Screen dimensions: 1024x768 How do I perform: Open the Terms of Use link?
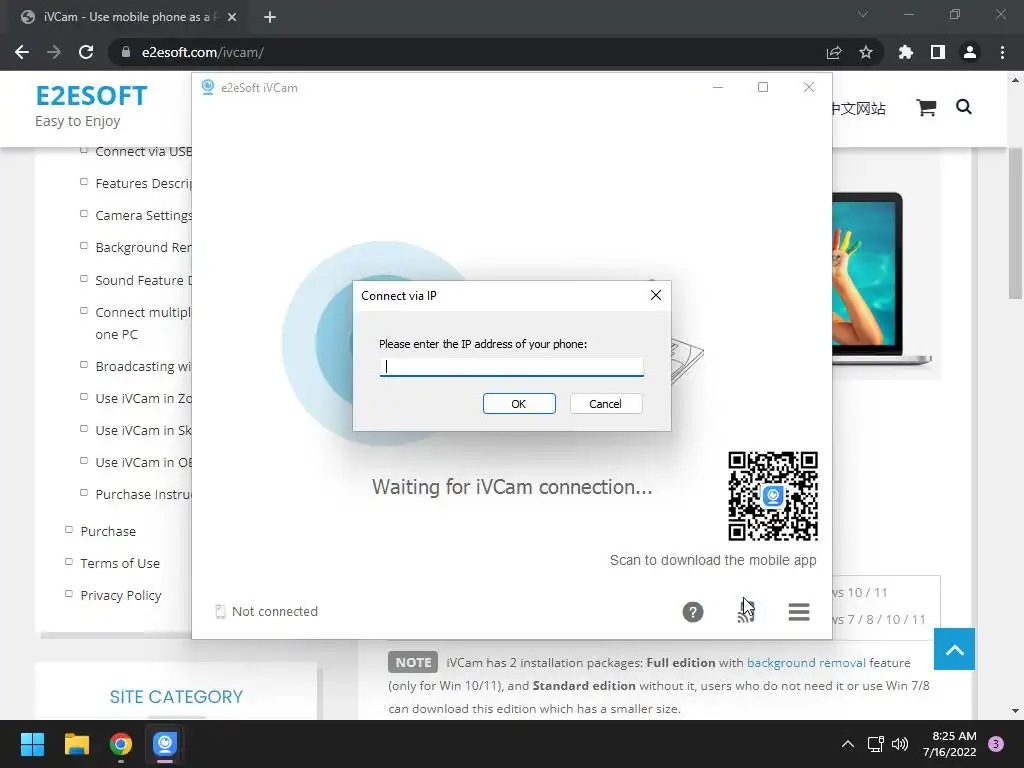coord(120,564)
